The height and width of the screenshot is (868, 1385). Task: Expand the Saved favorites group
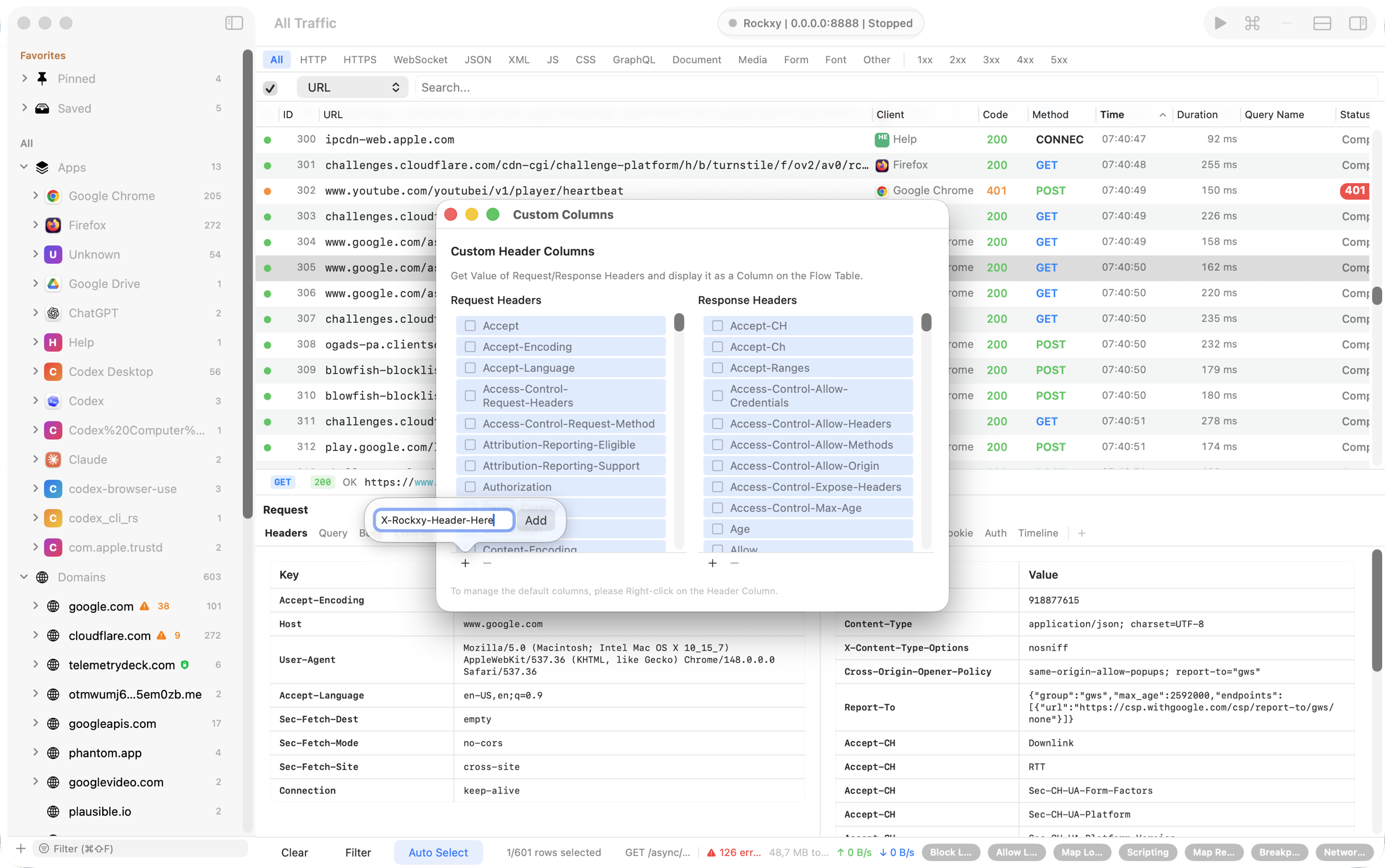point(24,108)
